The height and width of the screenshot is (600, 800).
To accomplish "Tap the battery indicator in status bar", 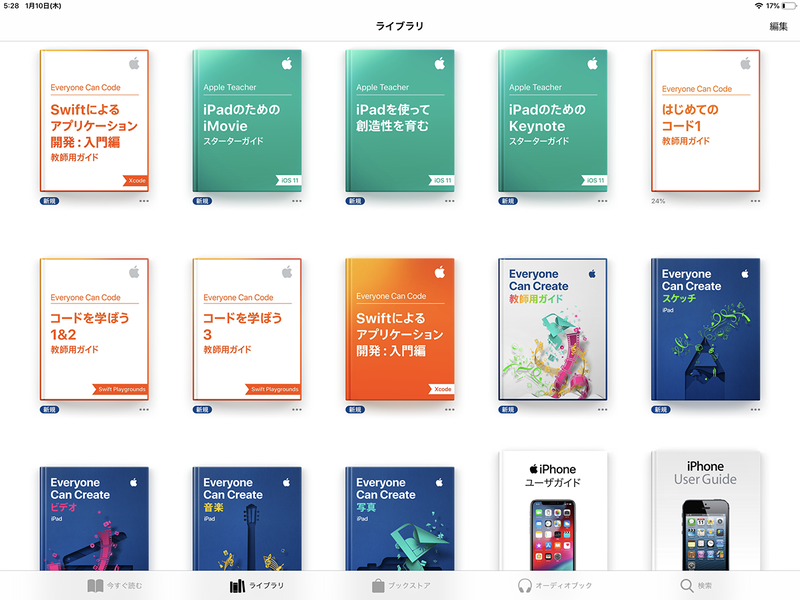I will click(x=788, y=6).
